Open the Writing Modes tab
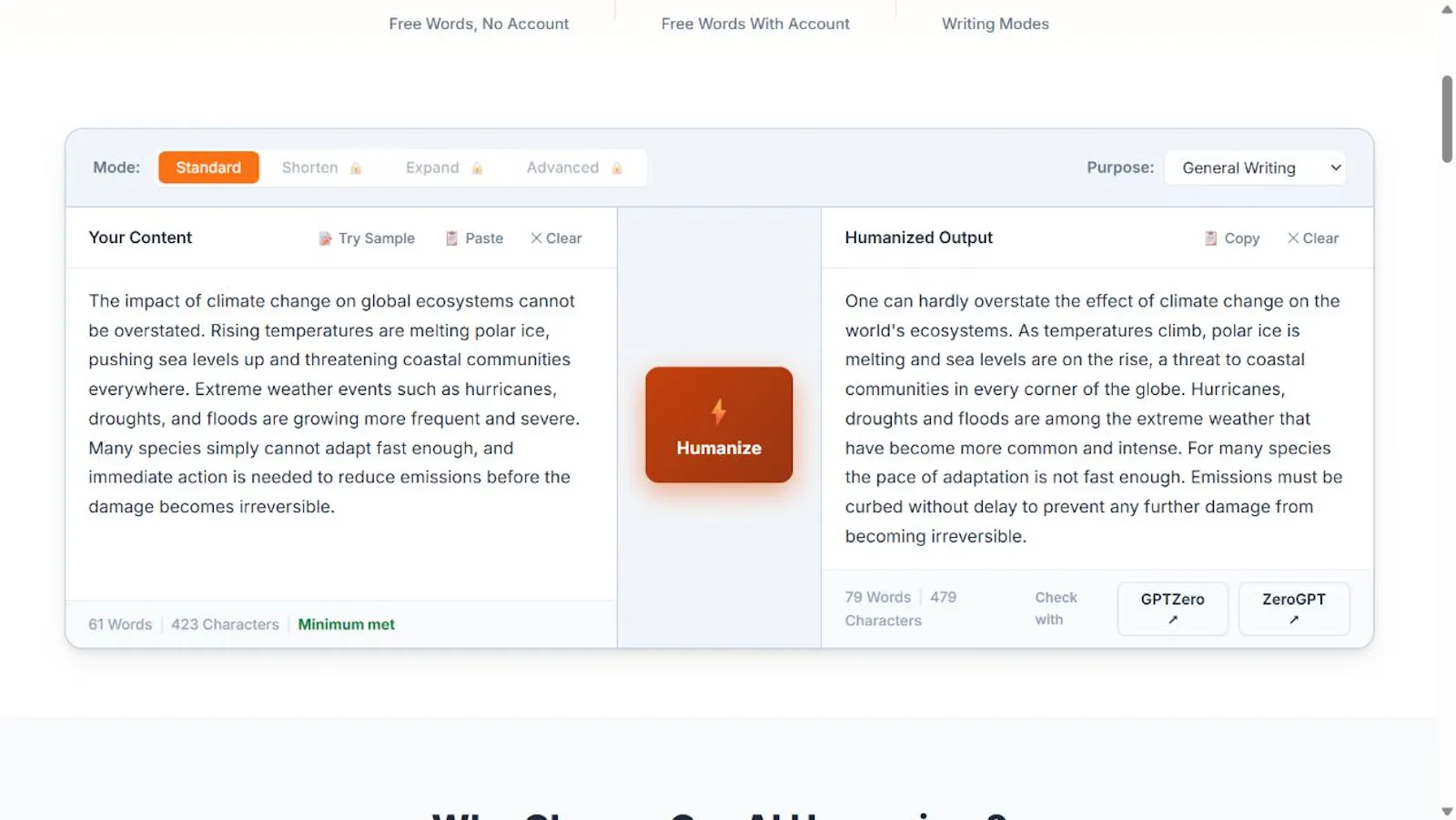 pyautogui.click(x=996, y=24)
